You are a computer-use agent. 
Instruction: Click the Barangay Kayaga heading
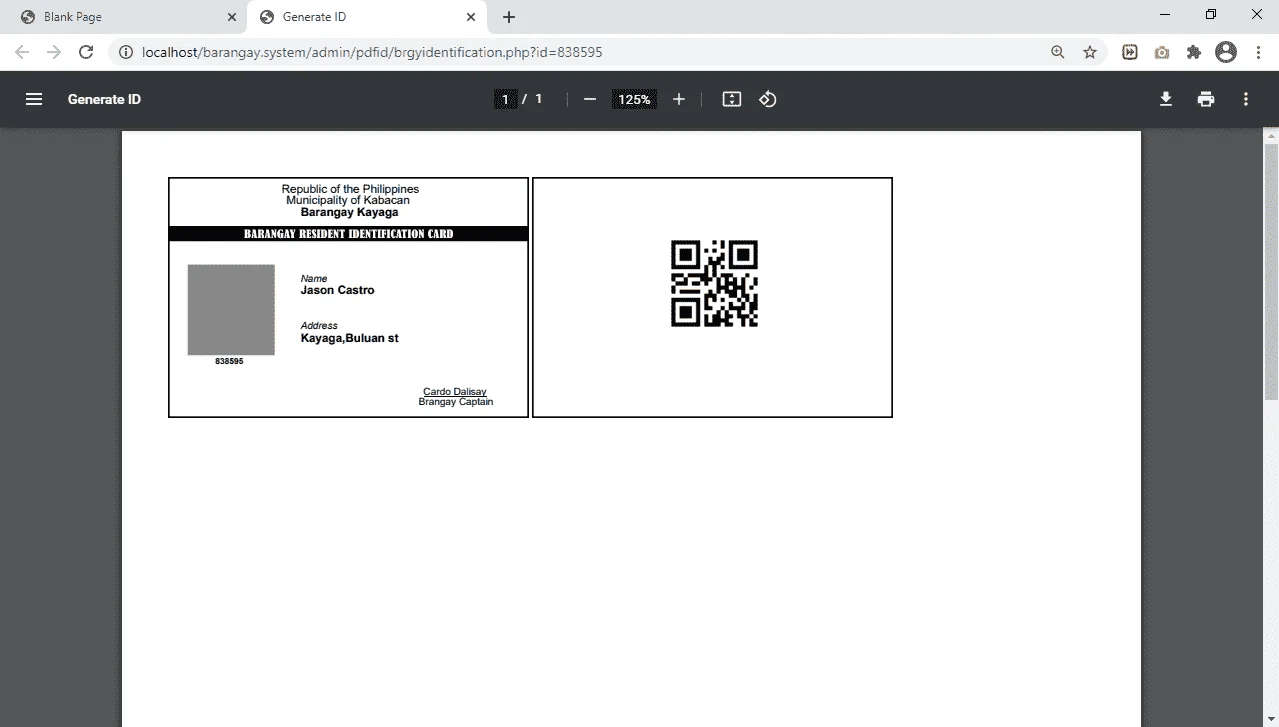click(x=350, y=212)
